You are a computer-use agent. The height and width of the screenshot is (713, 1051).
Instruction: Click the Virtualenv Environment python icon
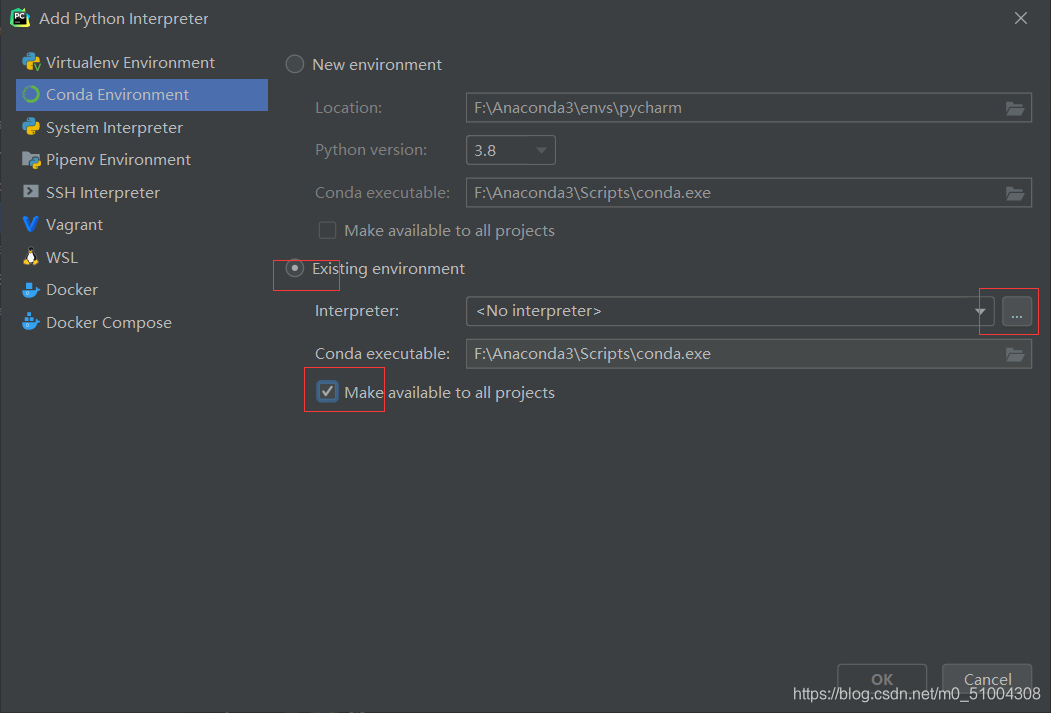point(31,62)
